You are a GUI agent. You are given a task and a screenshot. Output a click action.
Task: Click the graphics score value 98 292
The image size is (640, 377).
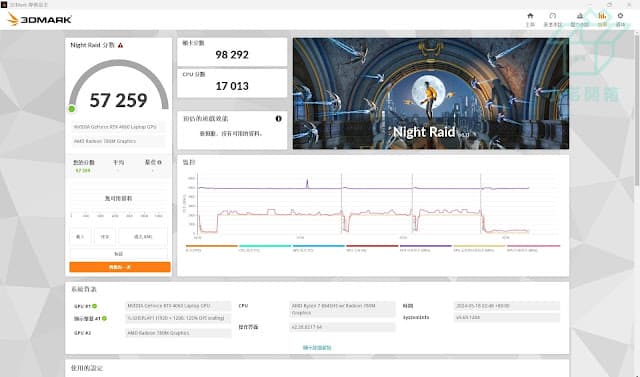[232, 55]
